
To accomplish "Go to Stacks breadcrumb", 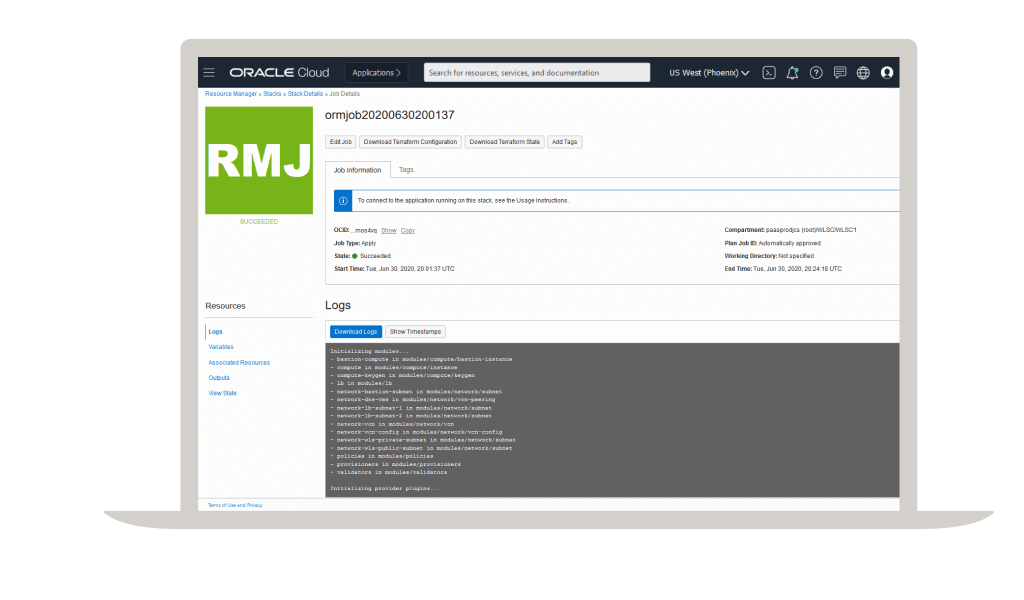I will (272, 94).
